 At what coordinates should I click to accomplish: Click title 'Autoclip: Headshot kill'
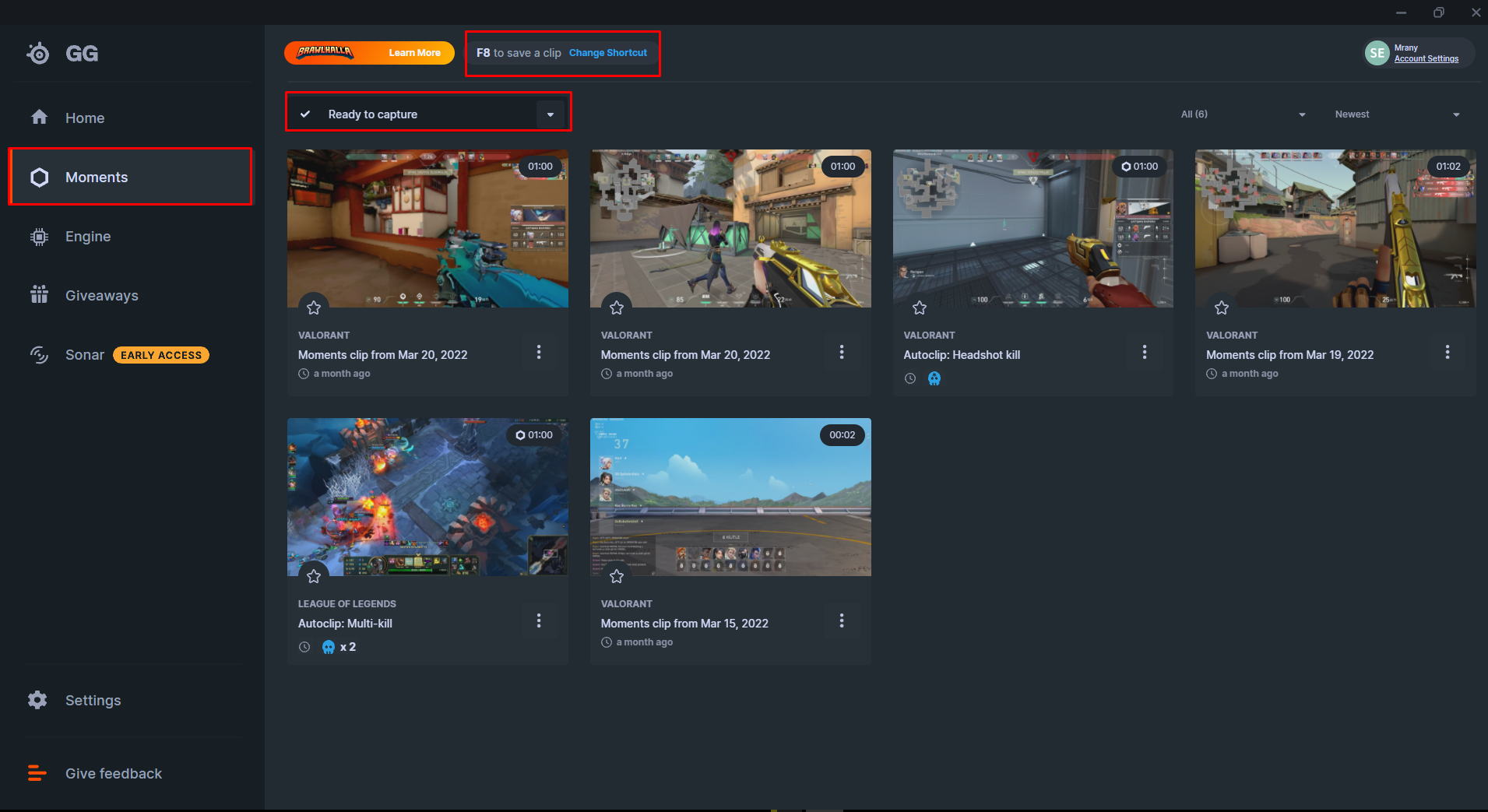coord(962,355)
